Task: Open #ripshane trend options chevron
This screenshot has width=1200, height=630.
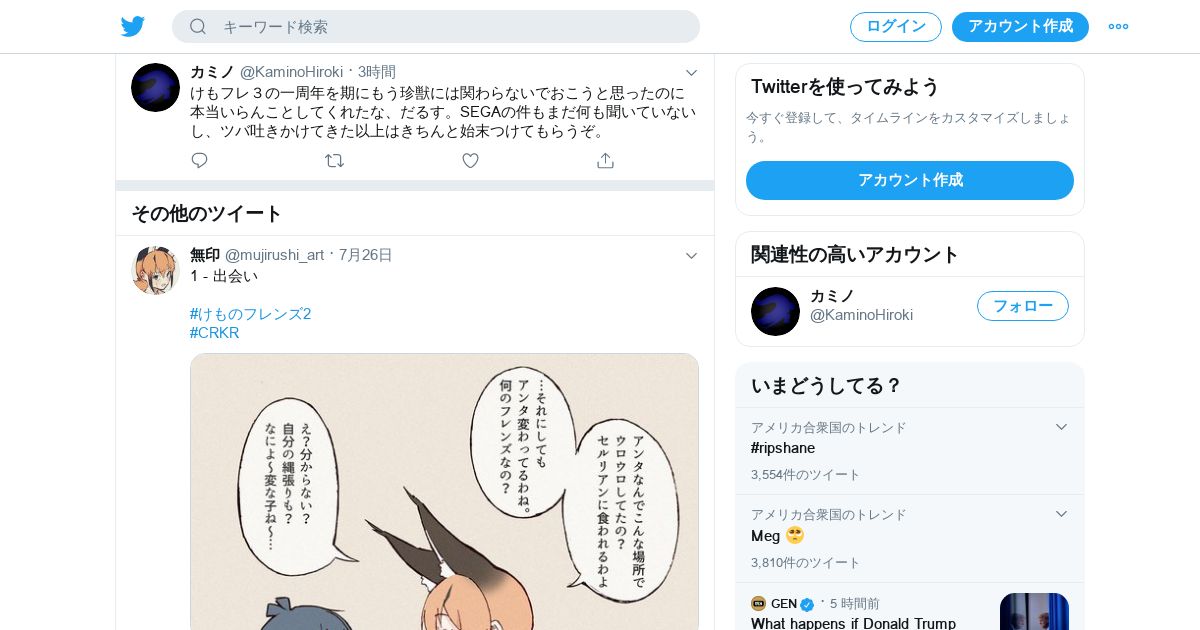Action: 1061,427
